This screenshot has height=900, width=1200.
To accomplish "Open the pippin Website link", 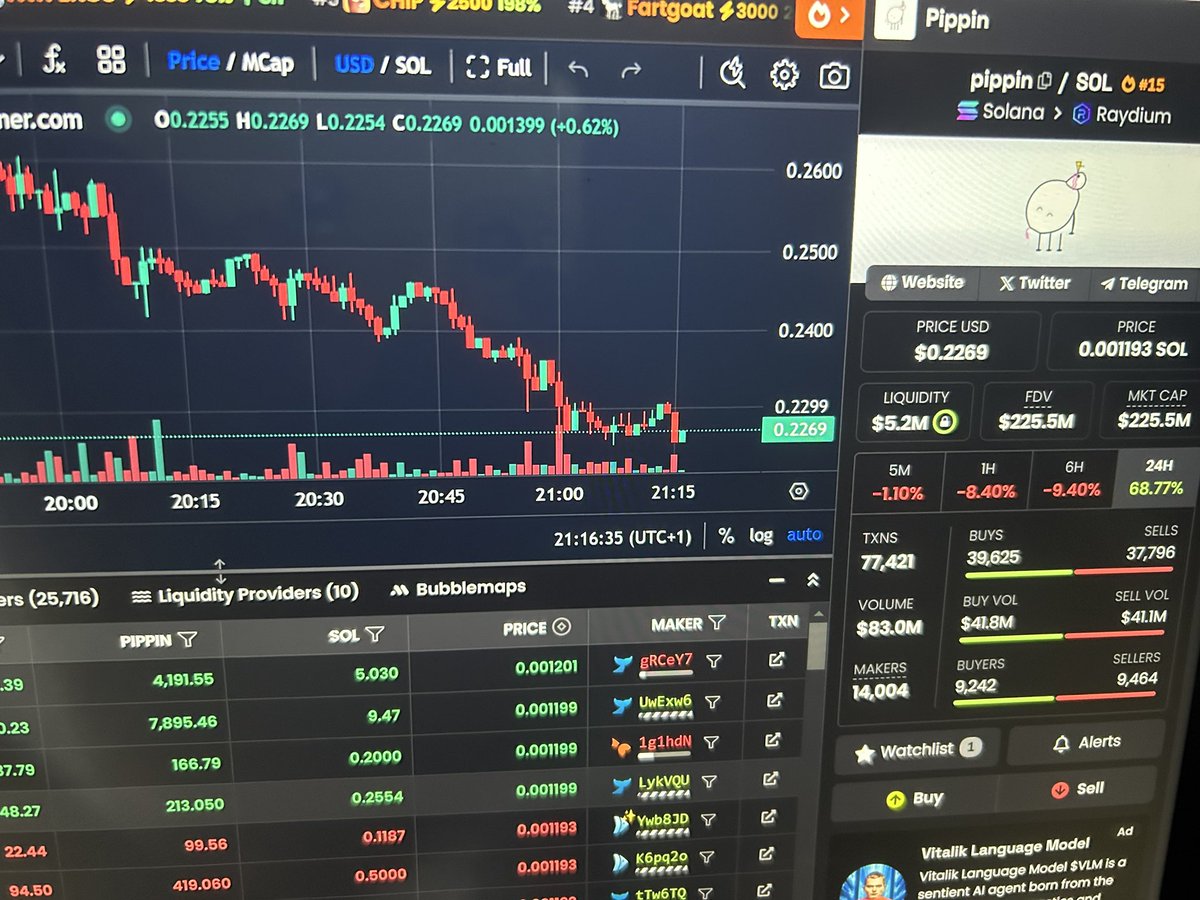I will [x=922, y=282].
